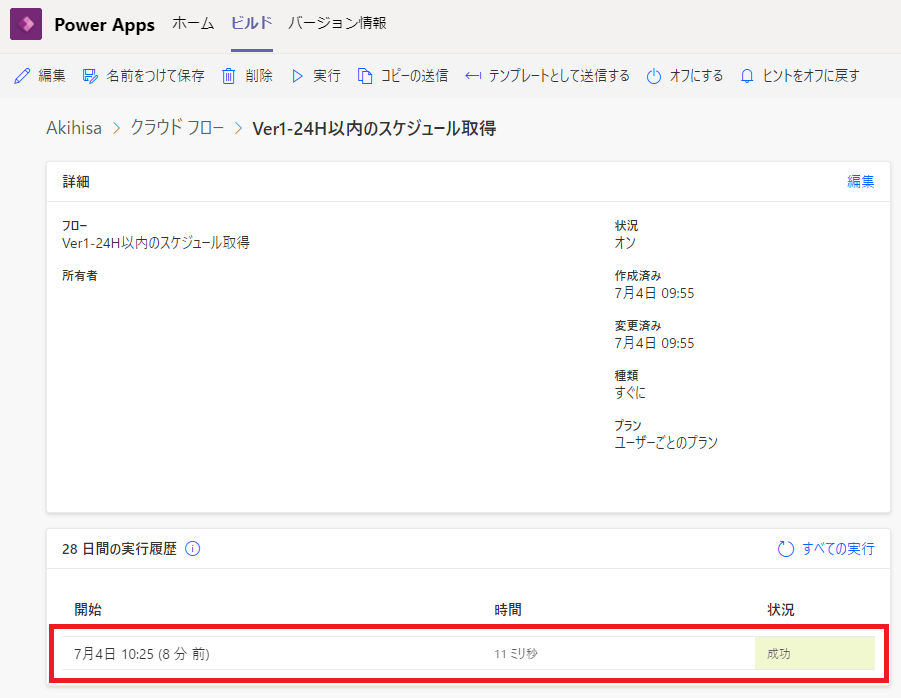Select the 編集 pencil icon in toolbar
This screenshot has width=901, height=698.
click(20, 75)
